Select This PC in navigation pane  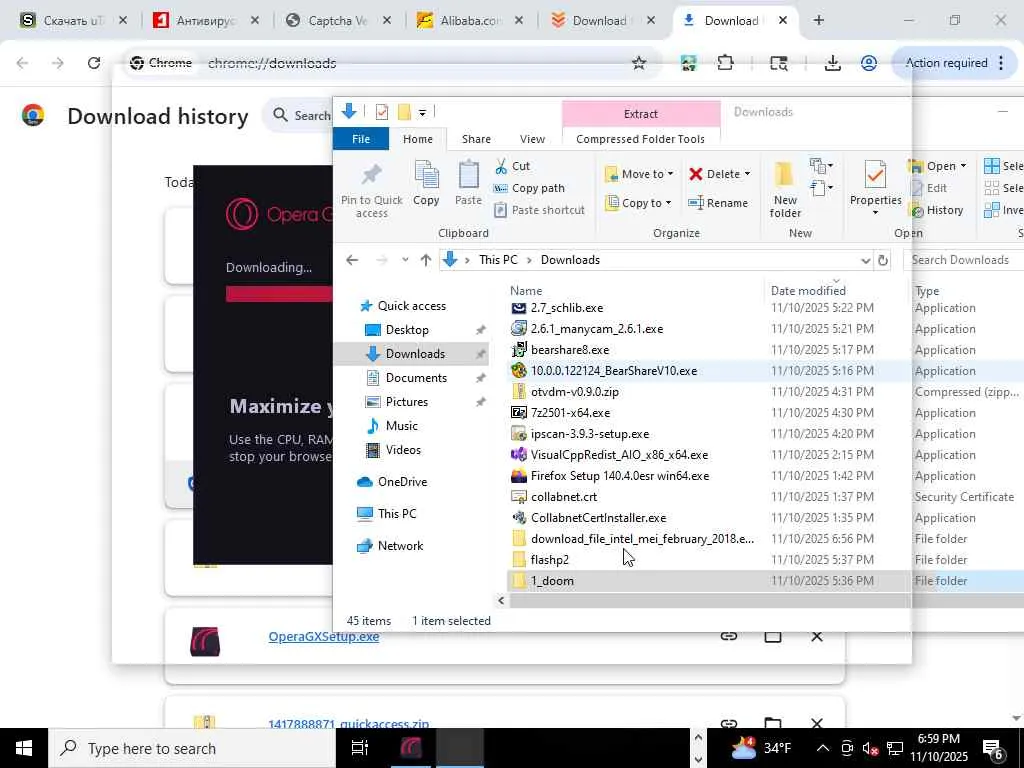coord(396,514)
